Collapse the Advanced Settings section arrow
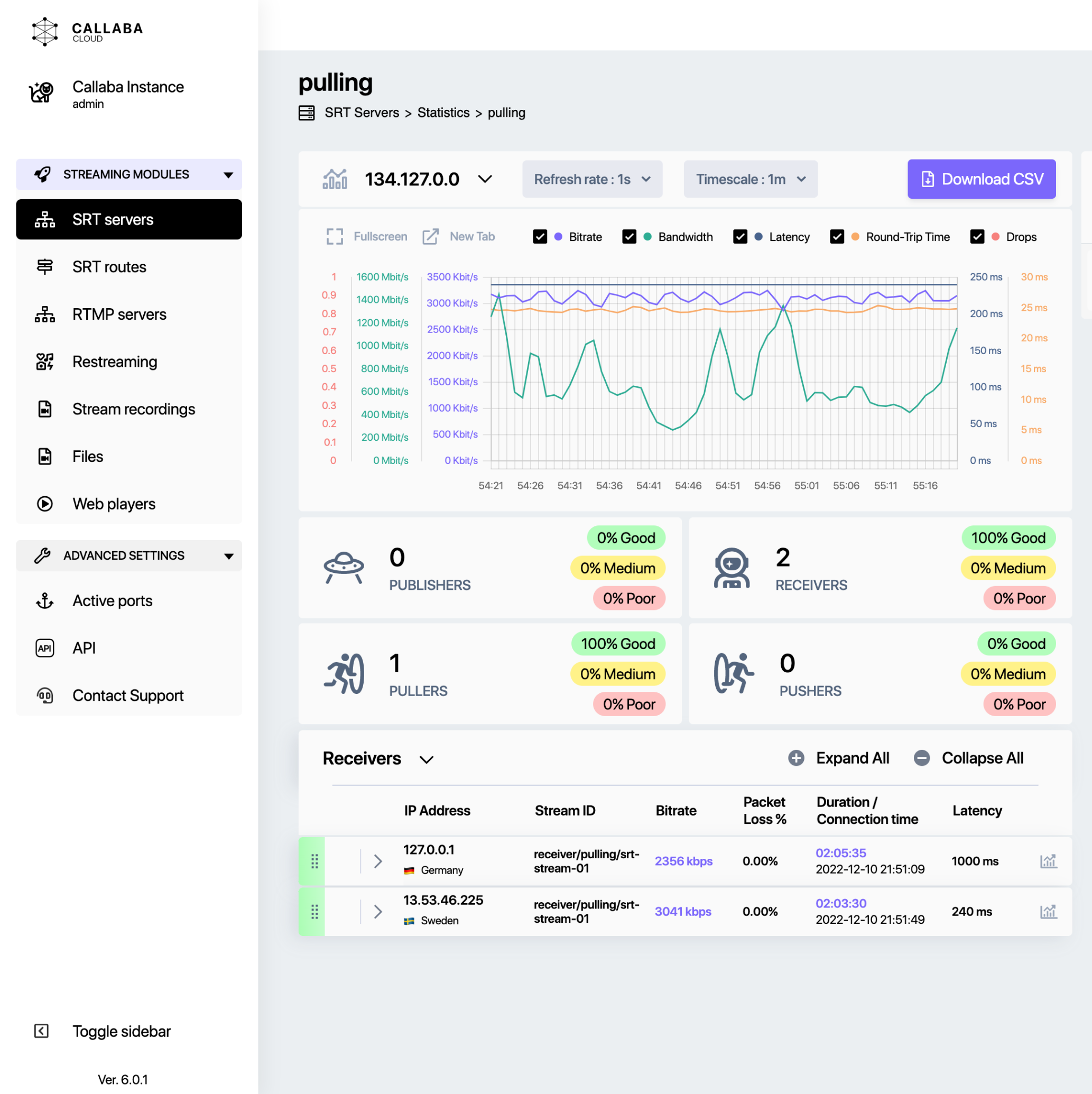1092x1094 pixels. (228, 556)
